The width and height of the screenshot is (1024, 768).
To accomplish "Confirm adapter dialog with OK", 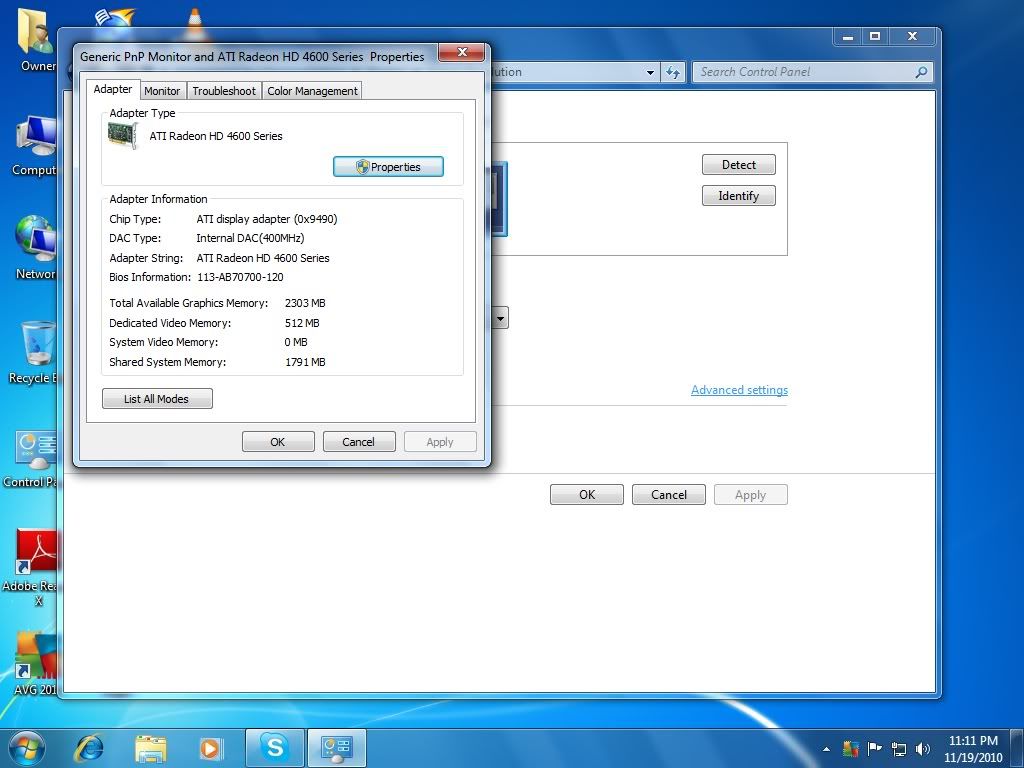I will tap(278, 442).
